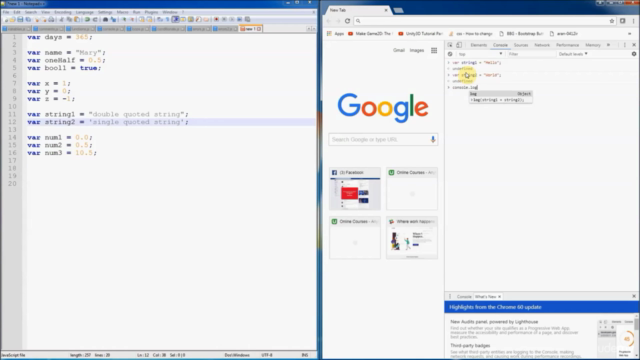
Task: Open a new Chrome tab
Action: [x=398, y=10]
